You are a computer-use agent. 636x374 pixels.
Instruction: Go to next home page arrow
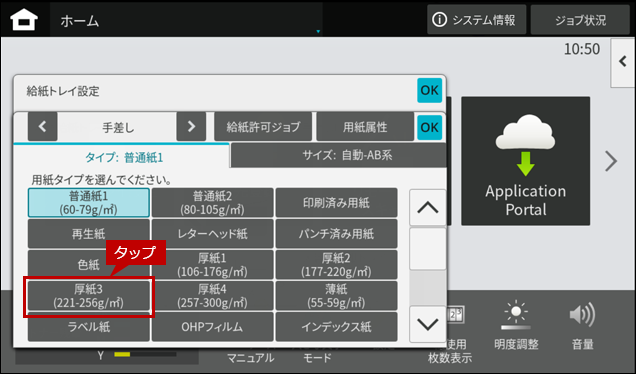611,161
